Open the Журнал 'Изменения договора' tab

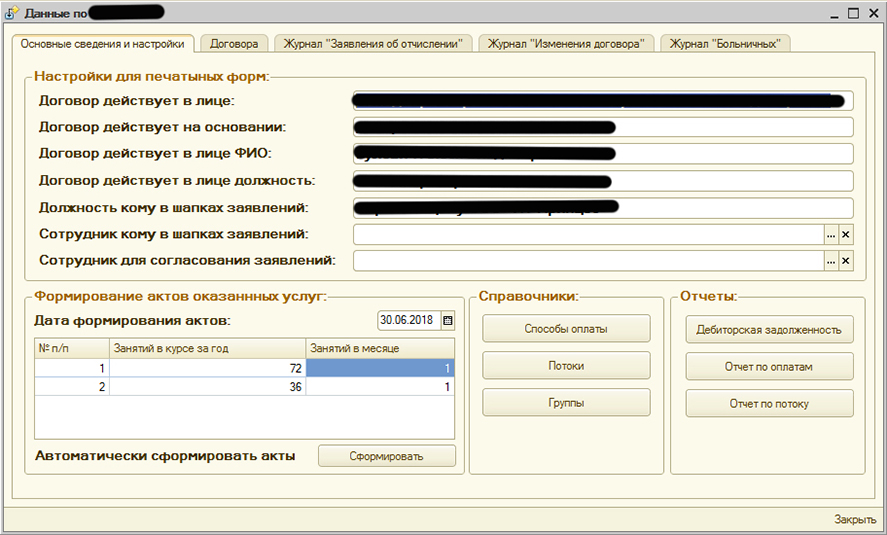pos(567,44)
